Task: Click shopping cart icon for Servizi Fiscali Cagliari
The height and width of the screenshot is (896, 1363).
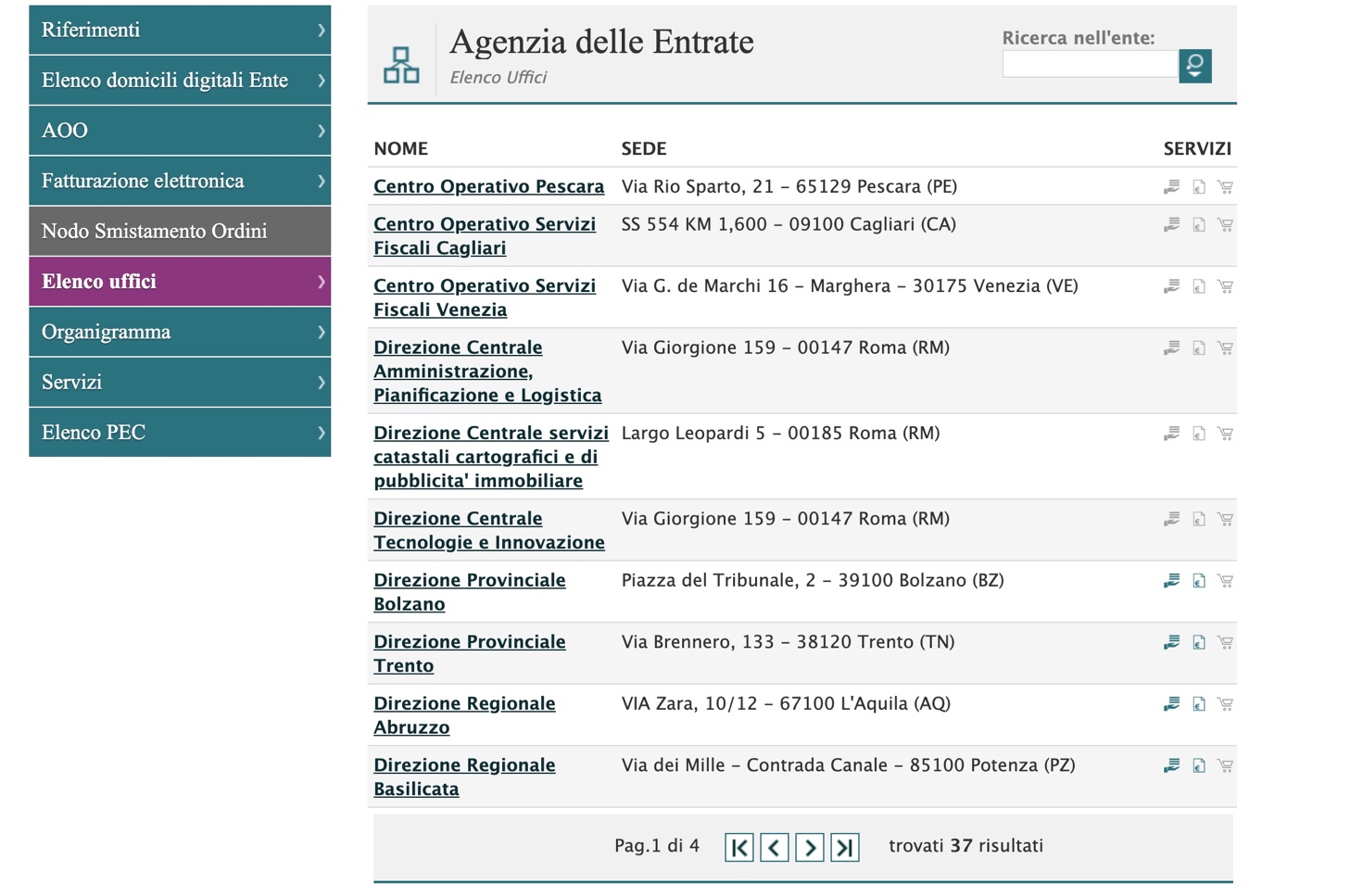Action: (x=1225, y=225)
